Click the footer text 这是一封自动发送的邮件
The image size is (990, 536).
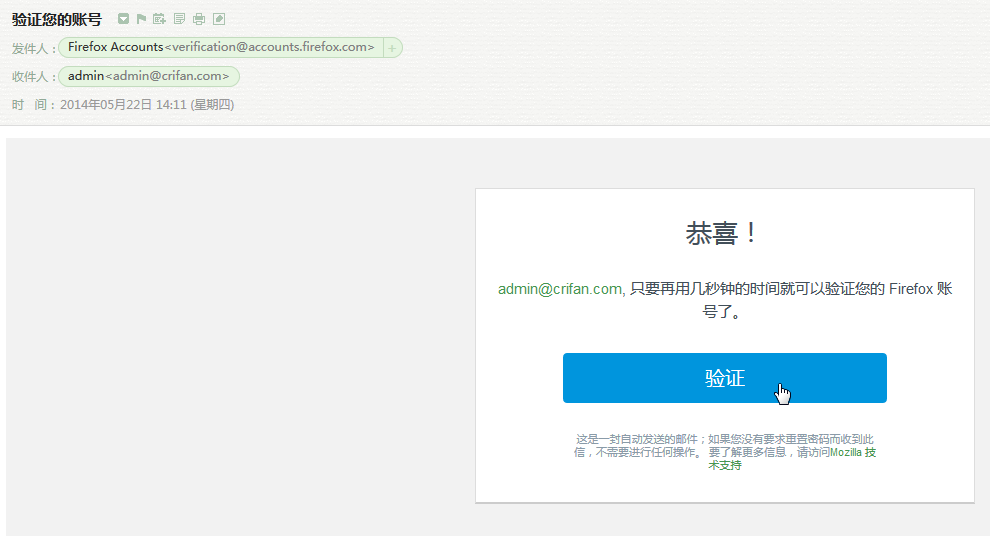pyautogui.click(x=637, y=439)
